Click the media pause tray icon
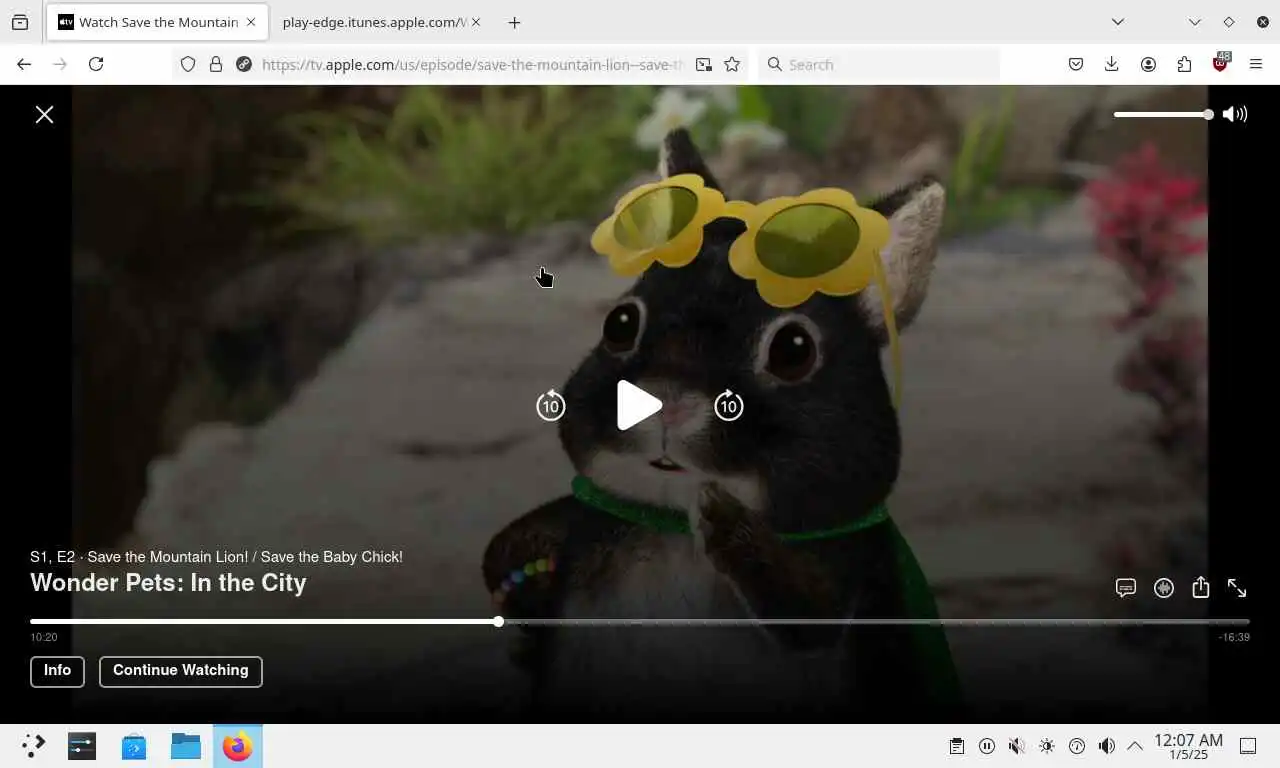Image resolution: width=1280 pixels, height=768 pixels. (987, 746)
